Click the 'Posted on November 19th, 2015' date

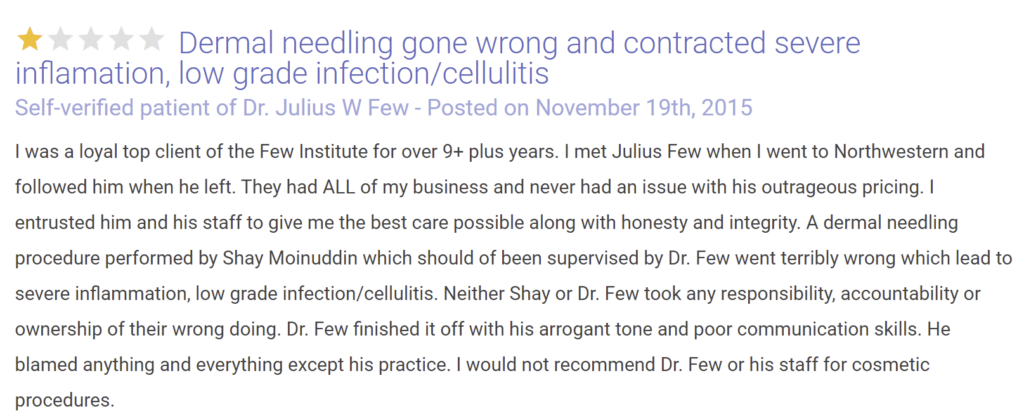click(590, 107)
